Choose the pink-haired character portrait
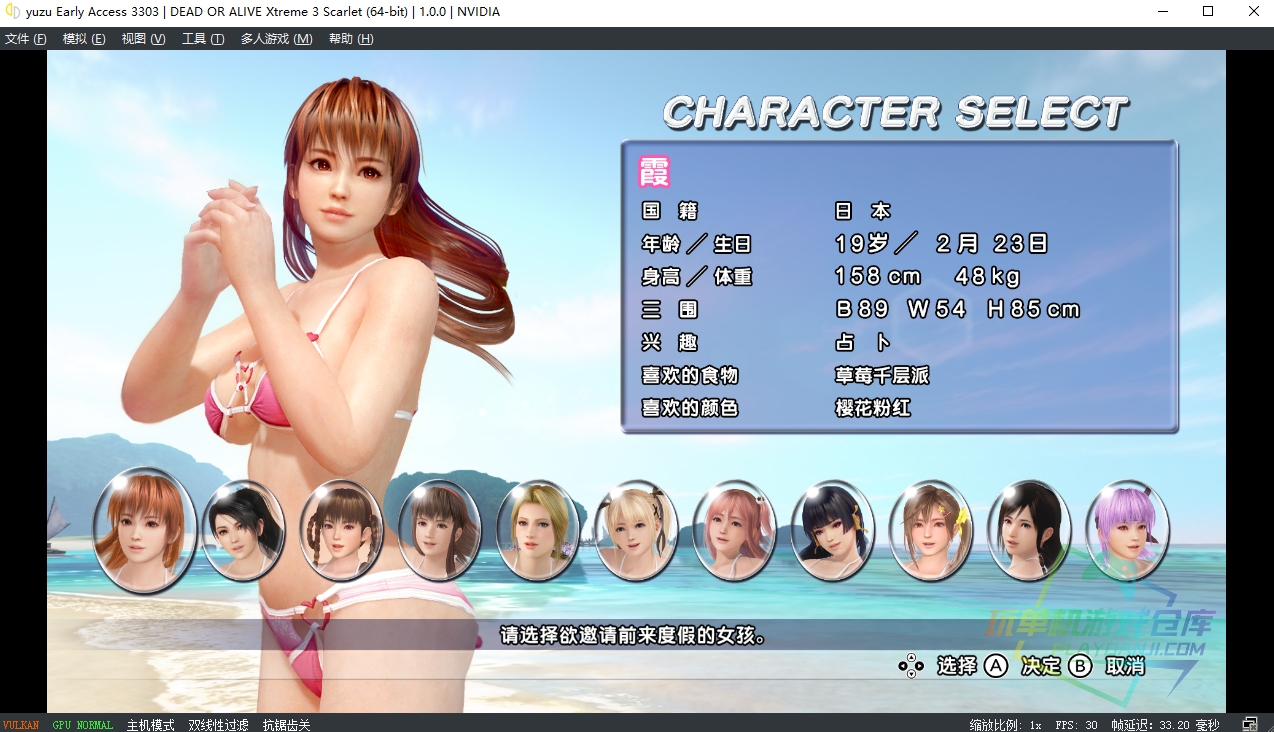 tap(734, 530)
